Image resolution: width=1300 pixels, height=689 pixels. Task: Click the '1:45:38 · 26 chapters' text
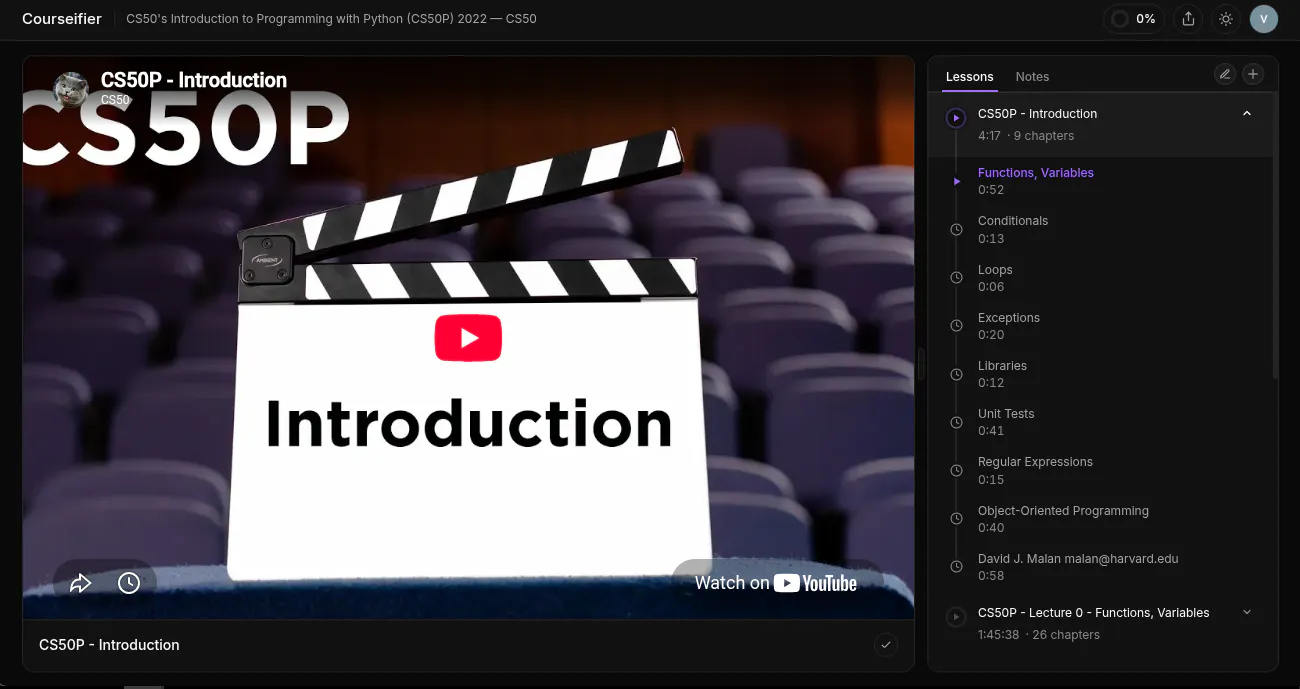[1039, 635]
